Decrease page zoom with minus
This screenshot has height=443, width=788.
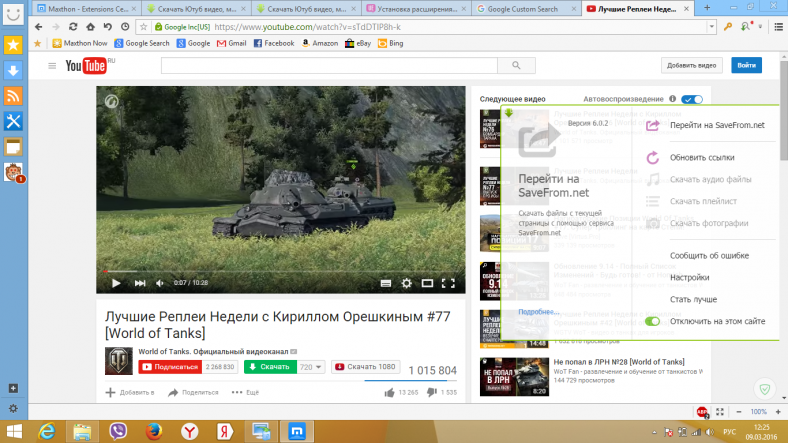point(739,412)
